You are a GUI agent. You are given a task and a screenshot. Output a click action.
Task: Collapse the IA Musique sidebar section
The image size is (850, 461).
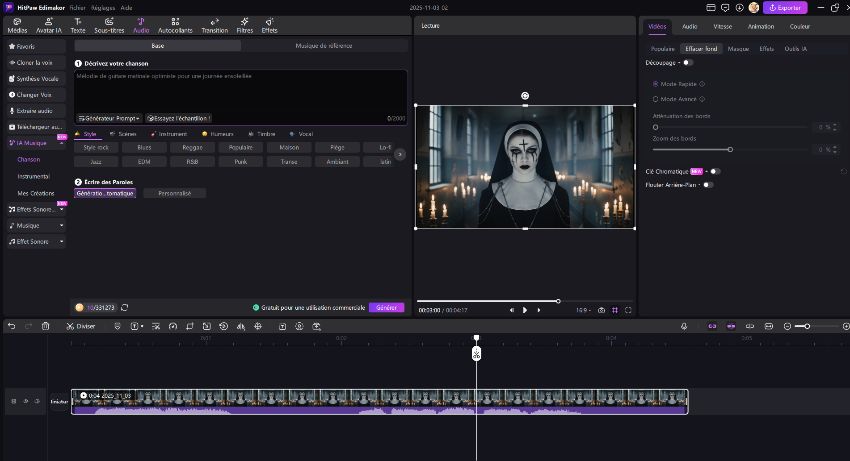click(x=61, y=143)
